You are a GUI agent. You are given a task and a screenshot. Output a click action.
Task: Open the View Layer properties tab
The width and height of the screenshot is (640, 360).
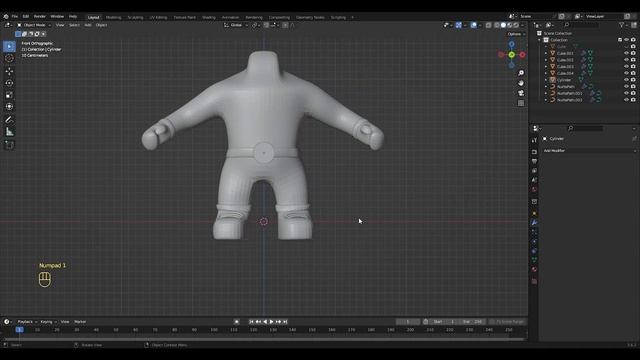tap(534, 171)
